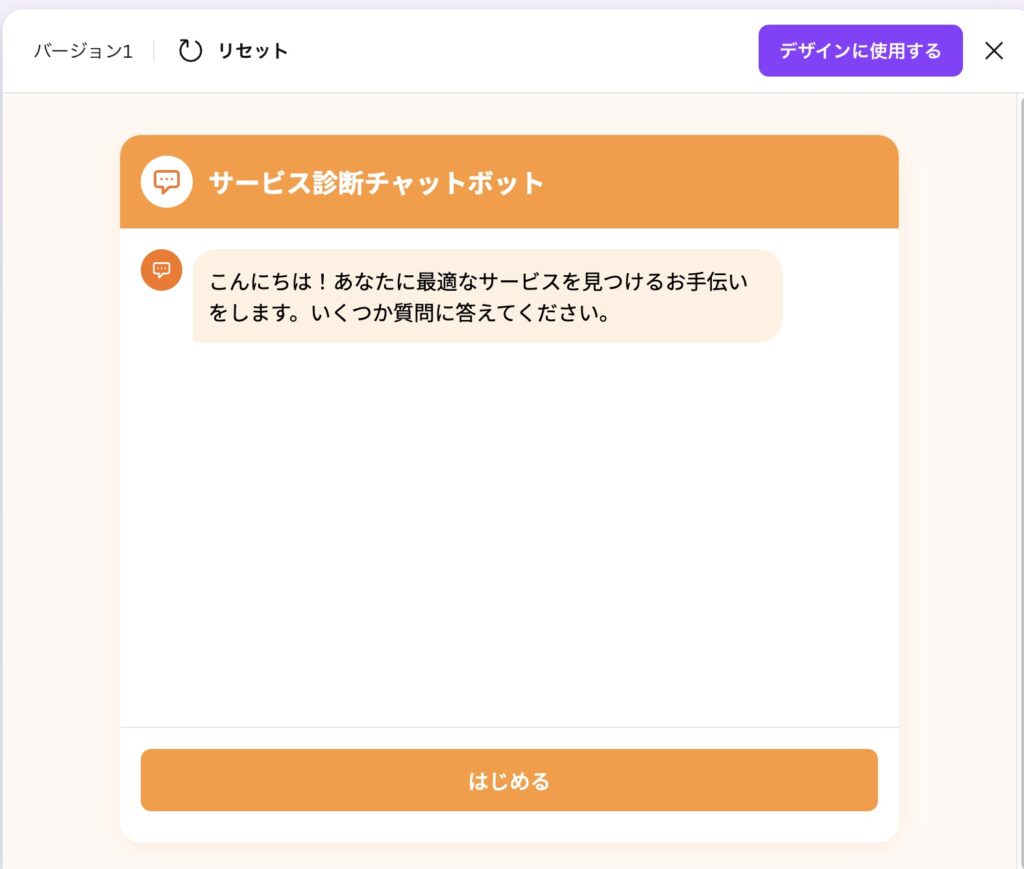Click the divider between バージョン1 and リセット
The width and height of the screenshot is (1024, 869).
[154, 50]
